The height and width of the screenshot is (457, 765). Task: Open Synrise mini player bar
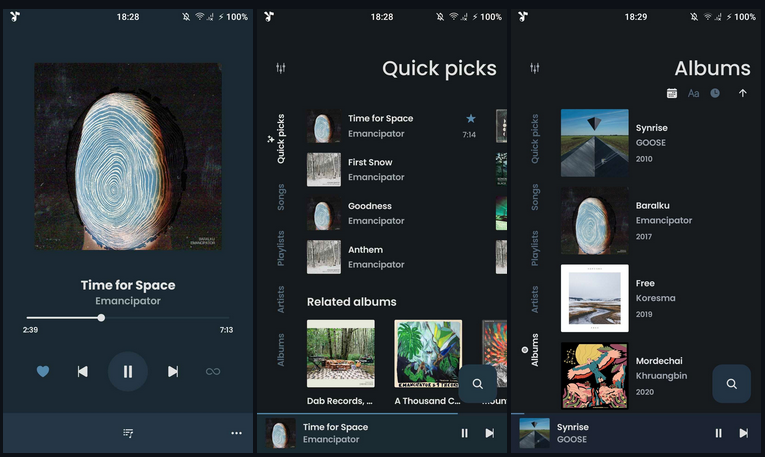(x=636, y=433)
